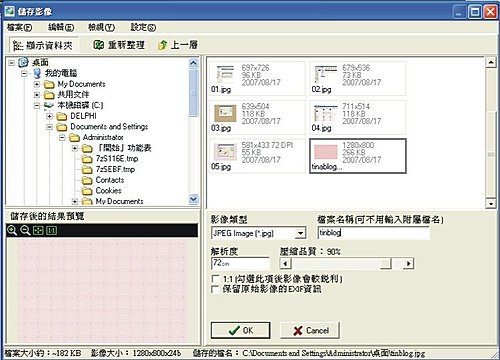
Task: Click 上一層 go up button
Action: pyautogui.click(x=178, y=45)
